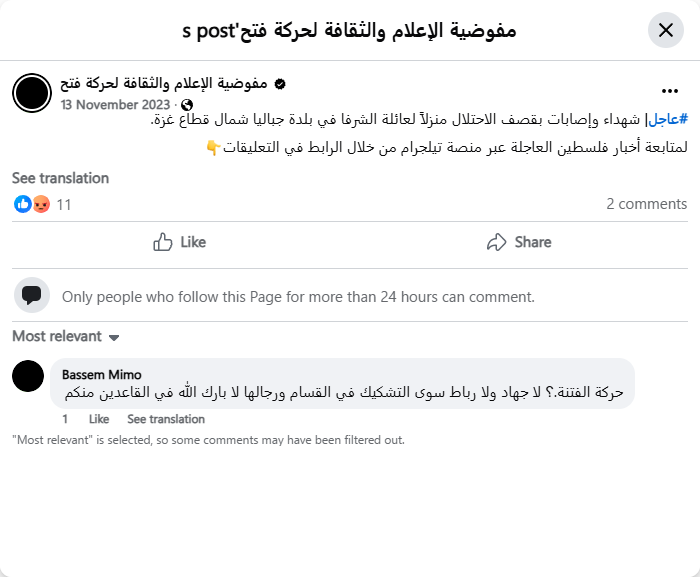Close the post dialog with the X
The height and width of the screenshot is (577, 700).
coord(665,30)
